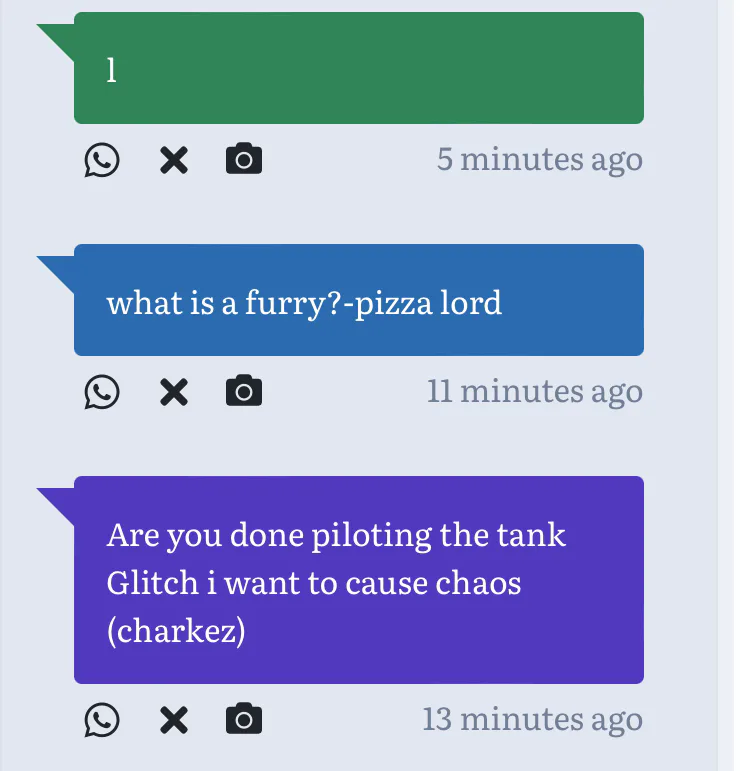Click the vertical scrollbar strip at right
The height and width of the screenshot is (771, 750).
point(725,386)
